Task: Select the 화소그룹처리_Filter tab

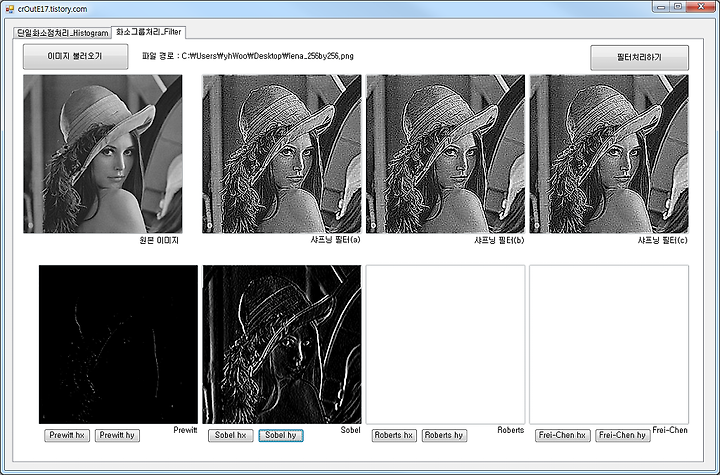Action: (x=148, y=32)
